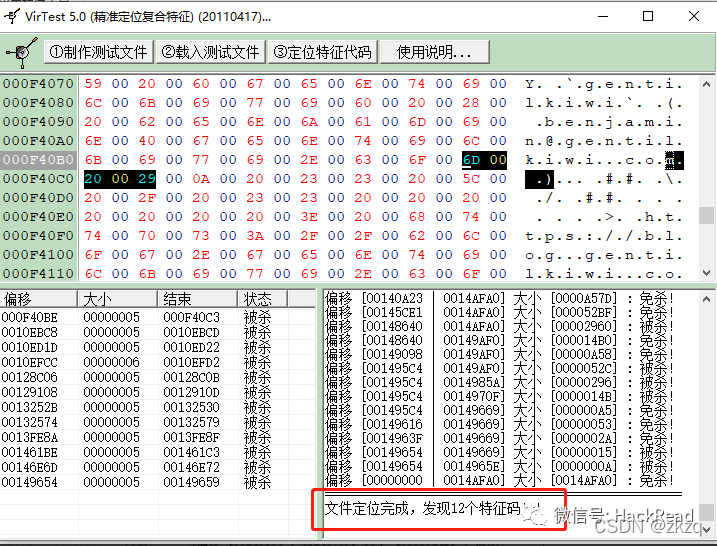Select the row with offset 0010ED1D

(158, 347)
